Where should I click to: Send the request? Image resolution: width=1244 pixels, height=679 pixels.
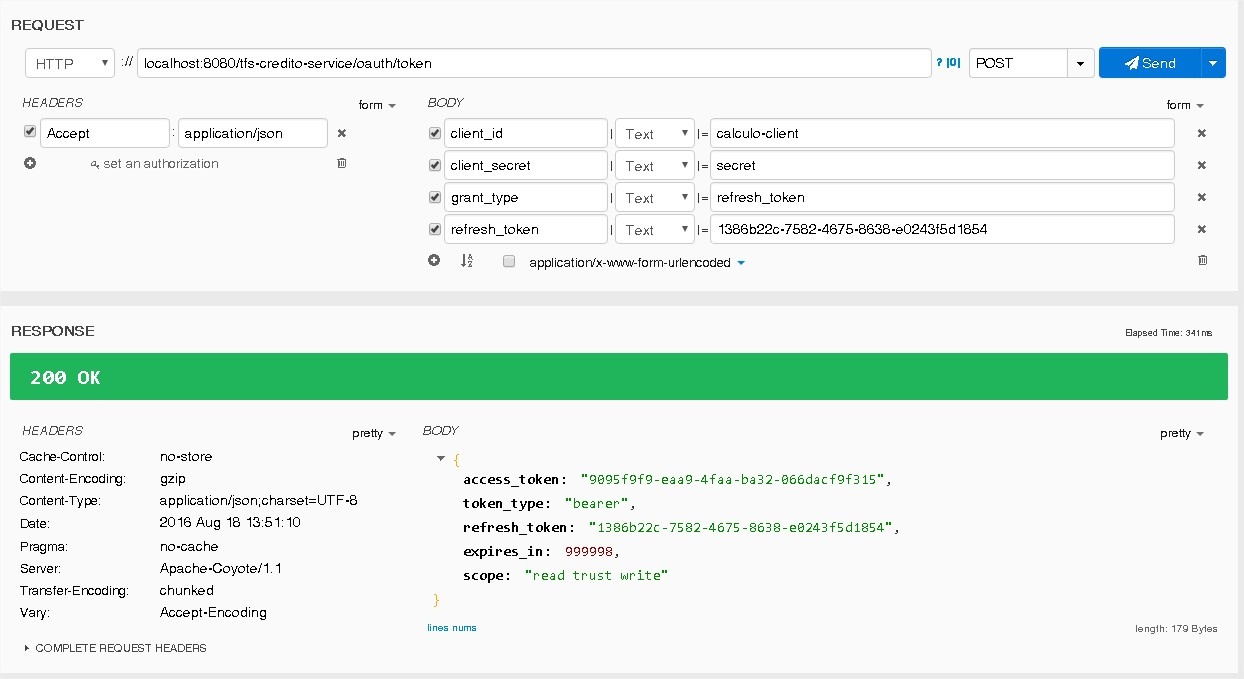point(1150,63)
